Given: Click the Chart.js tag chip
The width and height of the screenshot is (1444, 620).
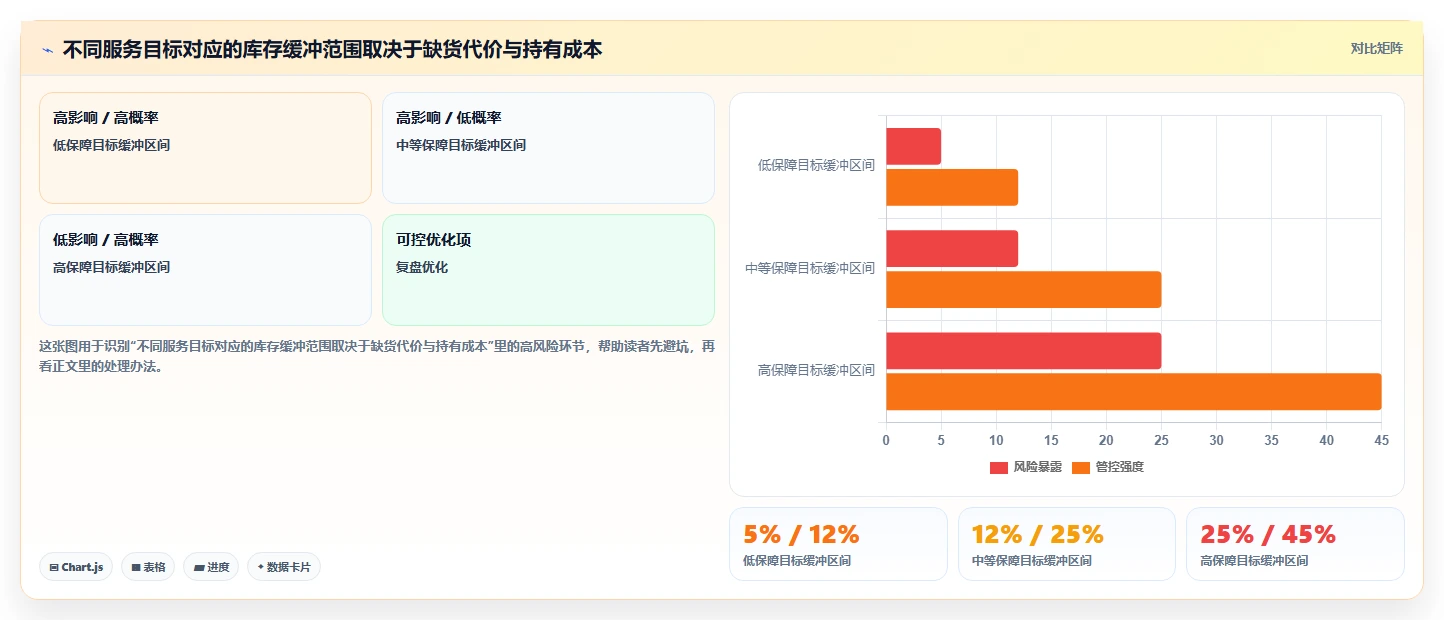Looking at the screenshot, I should pos(76,567).
